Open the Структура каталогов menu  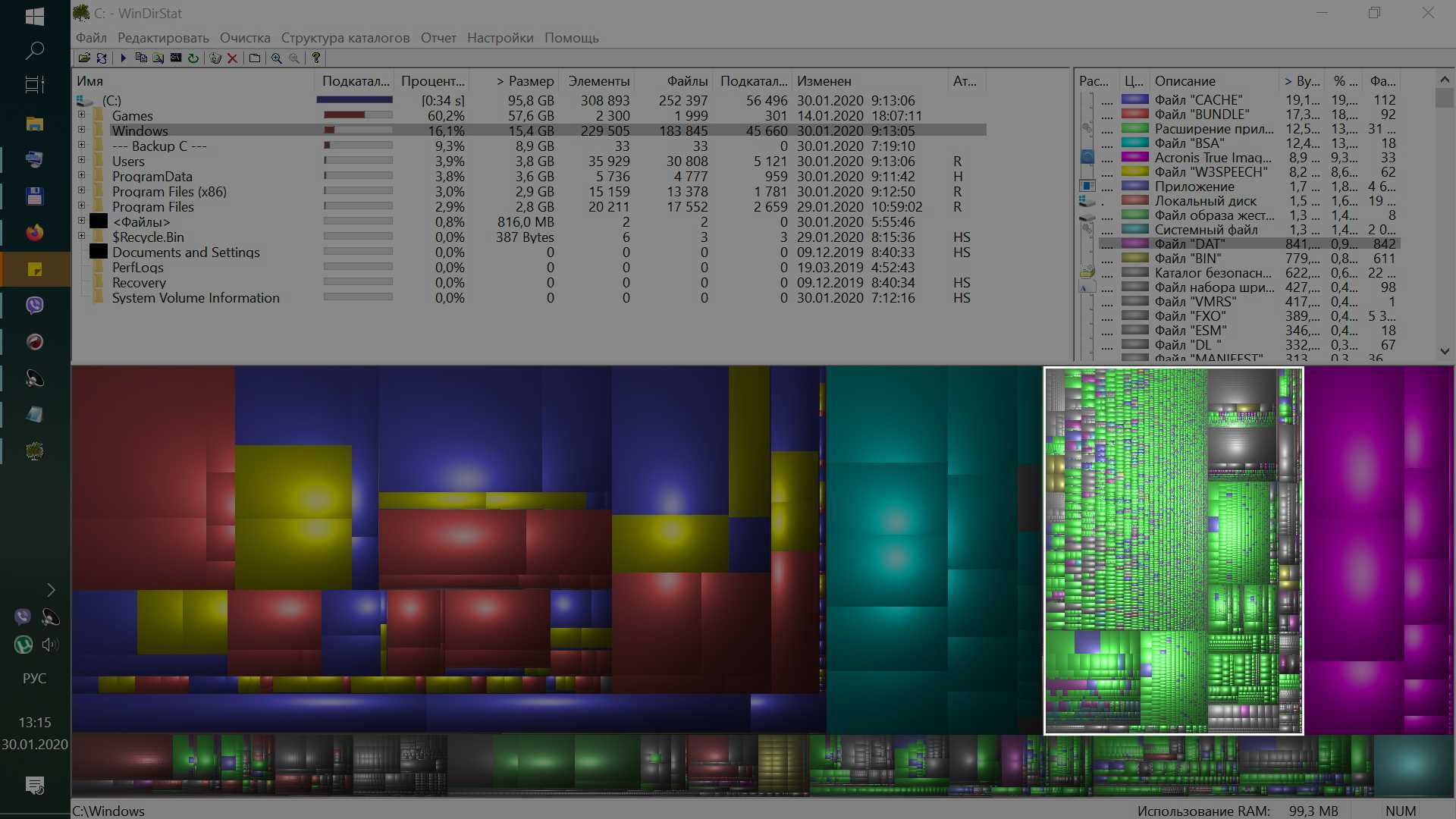point(345,38)
